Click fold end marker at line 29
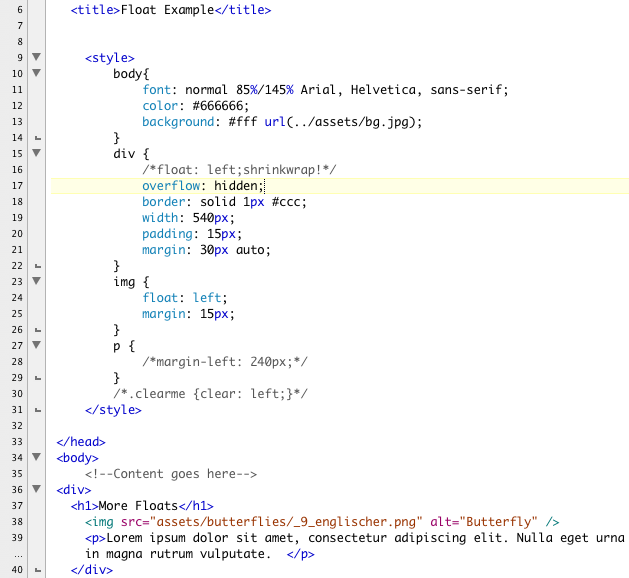This screenshot has width=629, height=578. [37, 378]
